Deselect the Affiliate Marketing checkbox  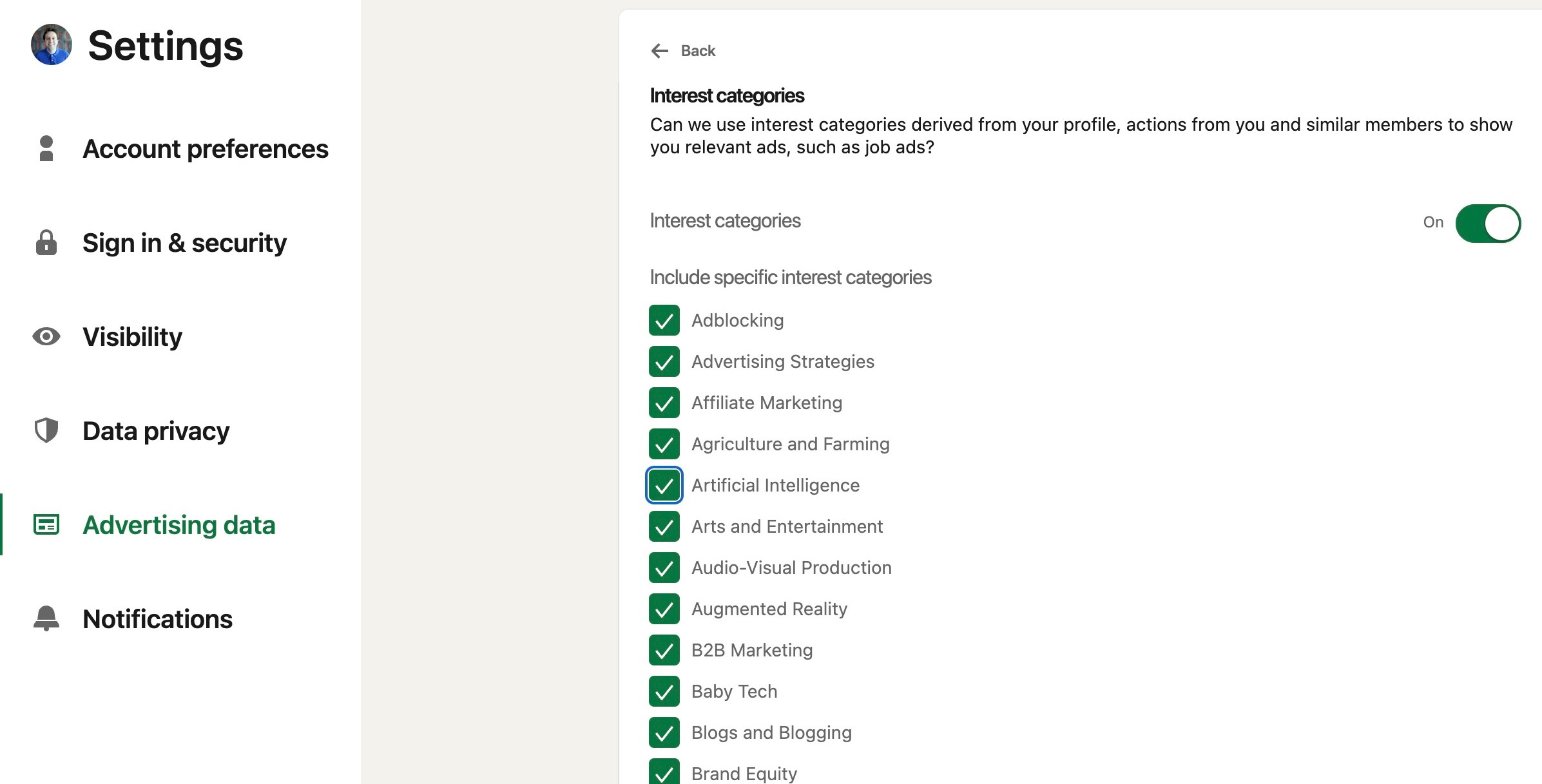[664, 403]
